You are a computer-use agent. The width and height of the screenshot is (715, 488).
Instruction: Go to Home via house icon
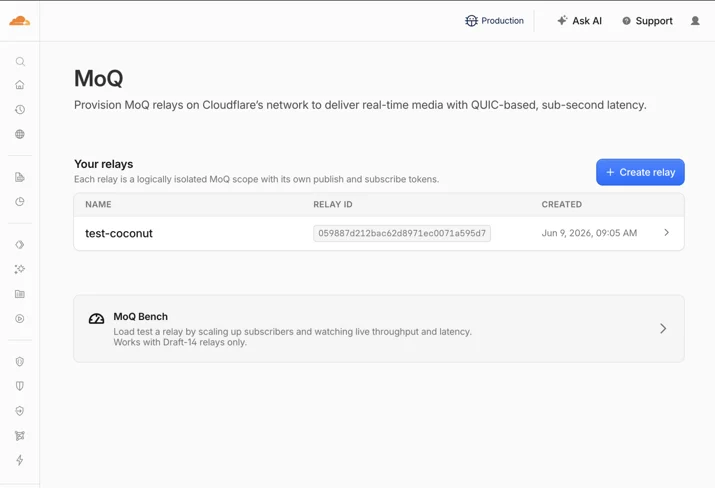click(20, 85)
